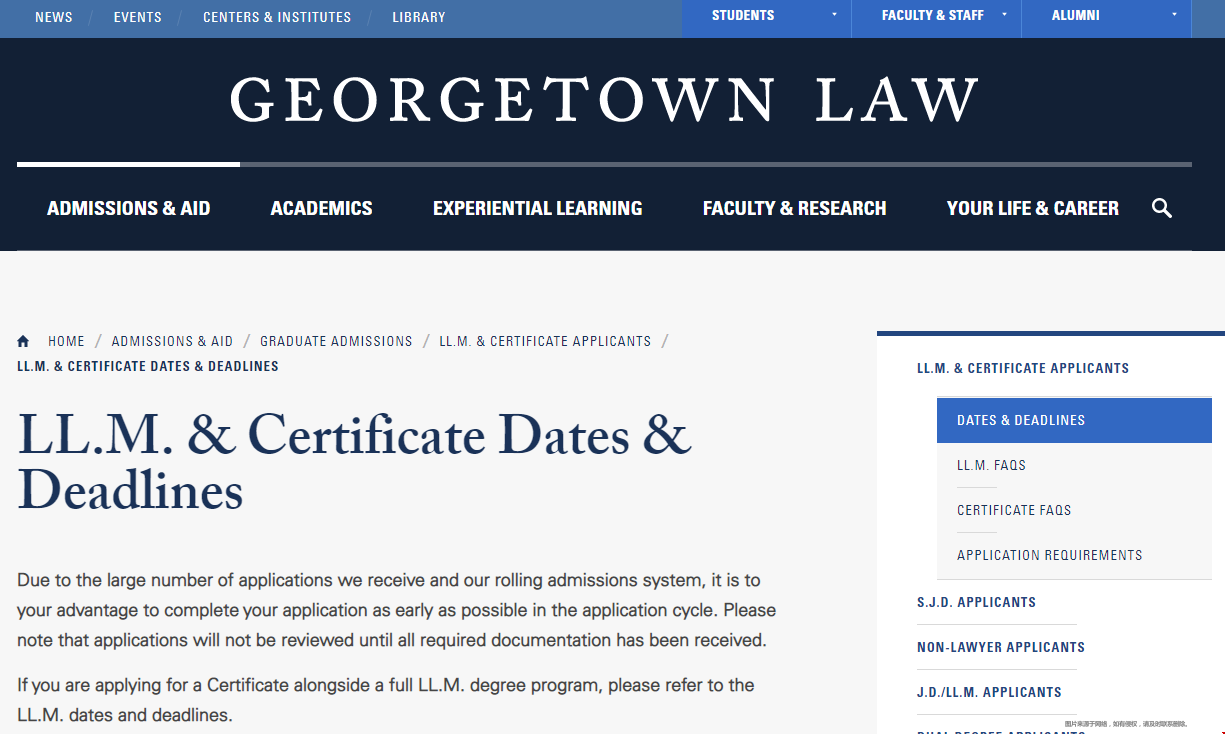Open Centers & Institutes link
Screen dimensions: 1225x734
pos(277,17)
